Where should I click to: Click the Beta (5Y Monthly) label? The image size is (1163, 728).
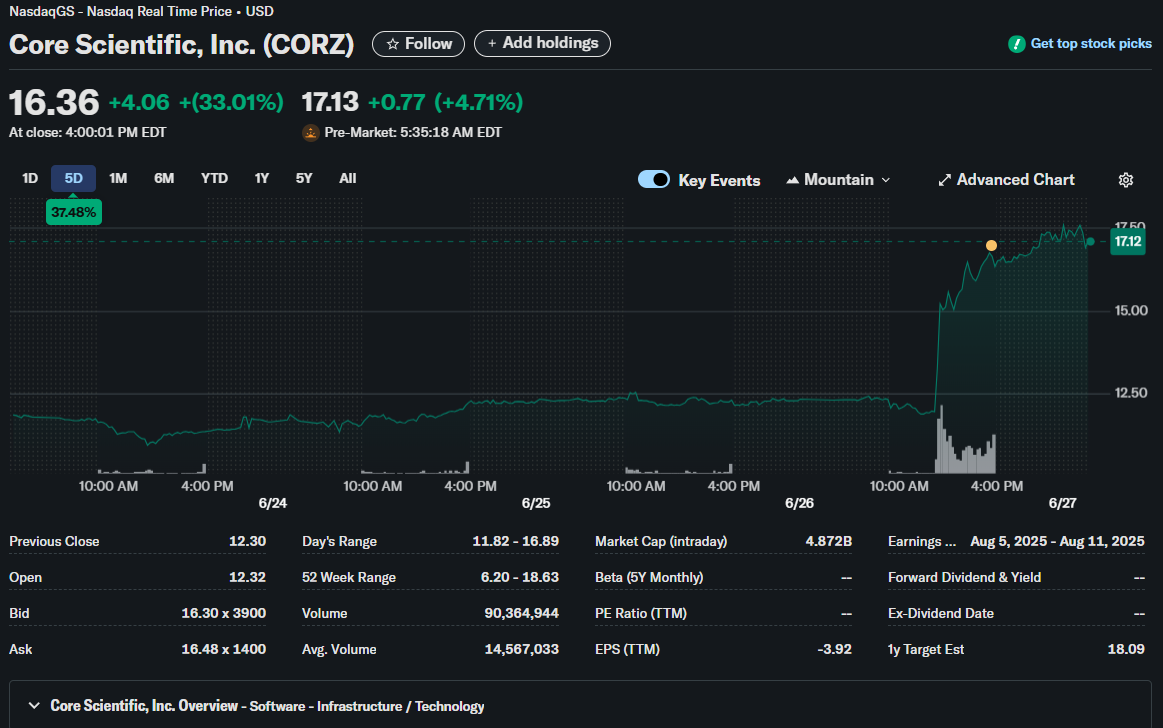tap(649, 578)
